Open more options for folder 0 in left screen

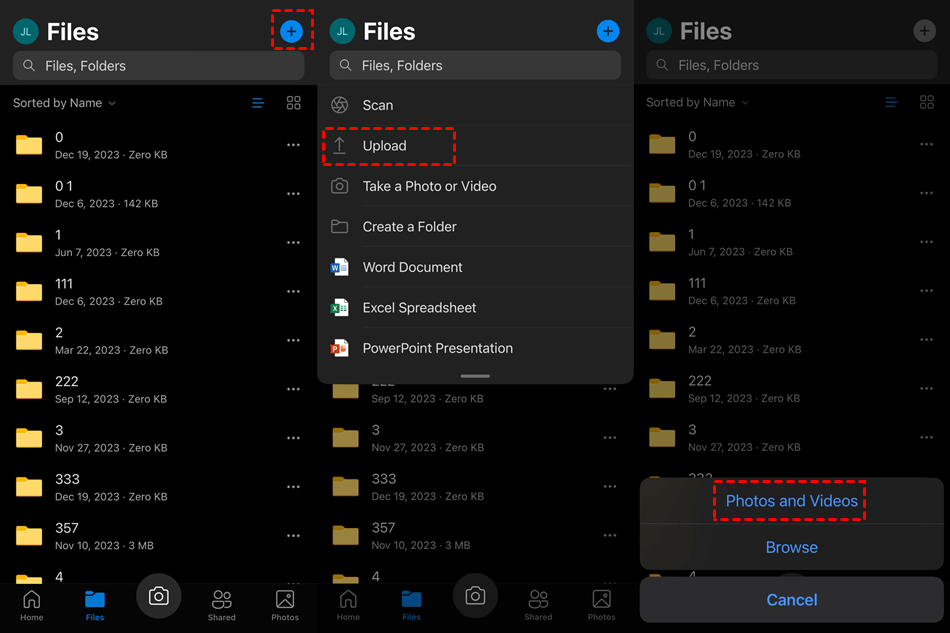pyautogui.click(x=294, y=145)
